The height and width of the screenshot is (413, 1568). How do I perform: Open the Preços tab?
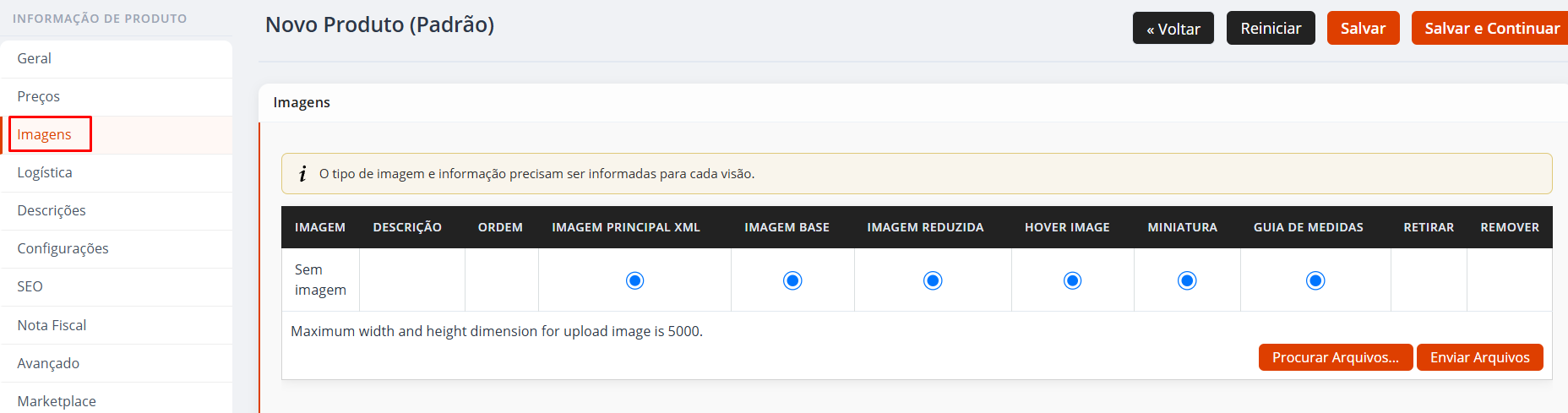click(117, 97)
